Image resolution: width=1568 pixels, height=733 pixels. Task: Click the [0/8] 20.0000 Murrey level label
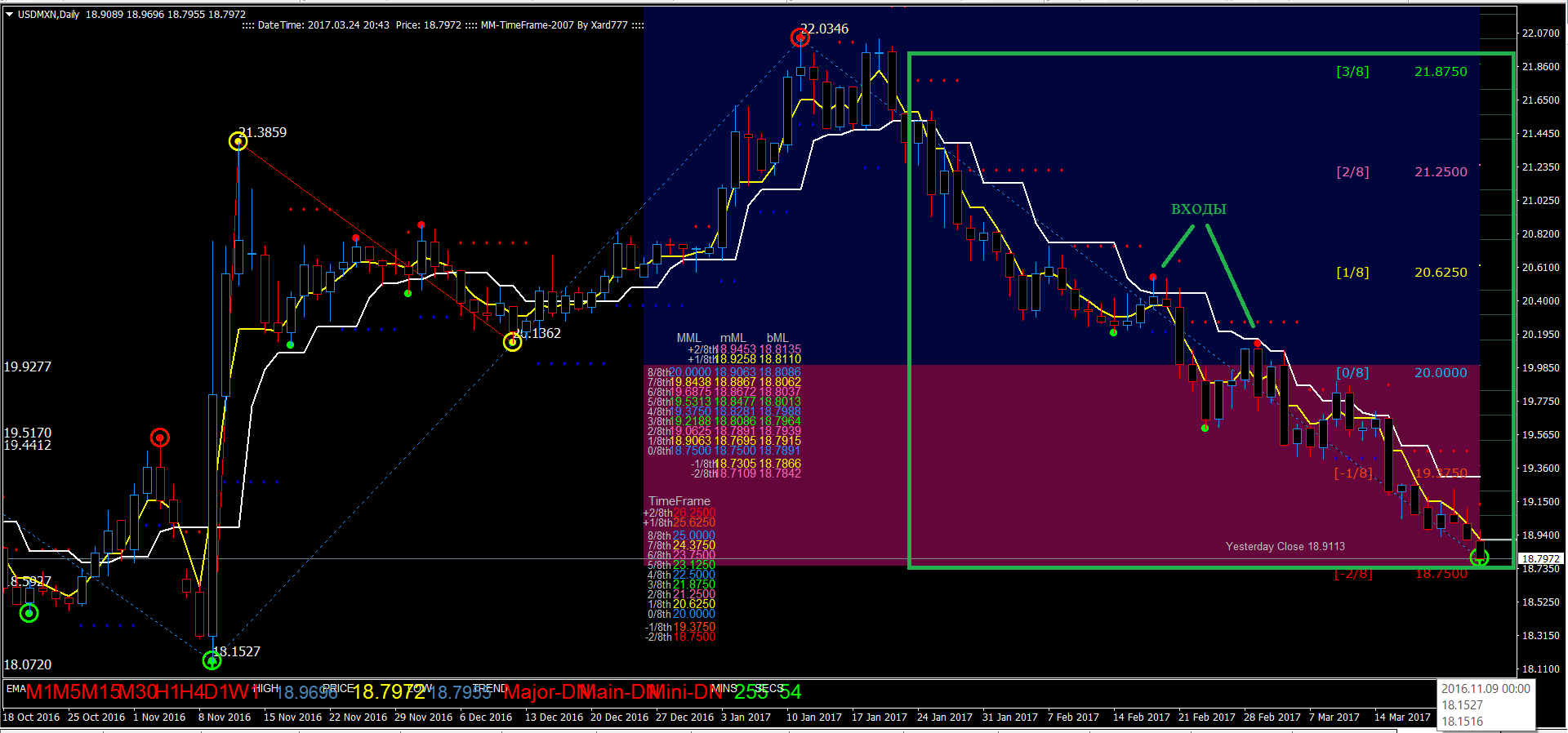[x=1401, y=373]
